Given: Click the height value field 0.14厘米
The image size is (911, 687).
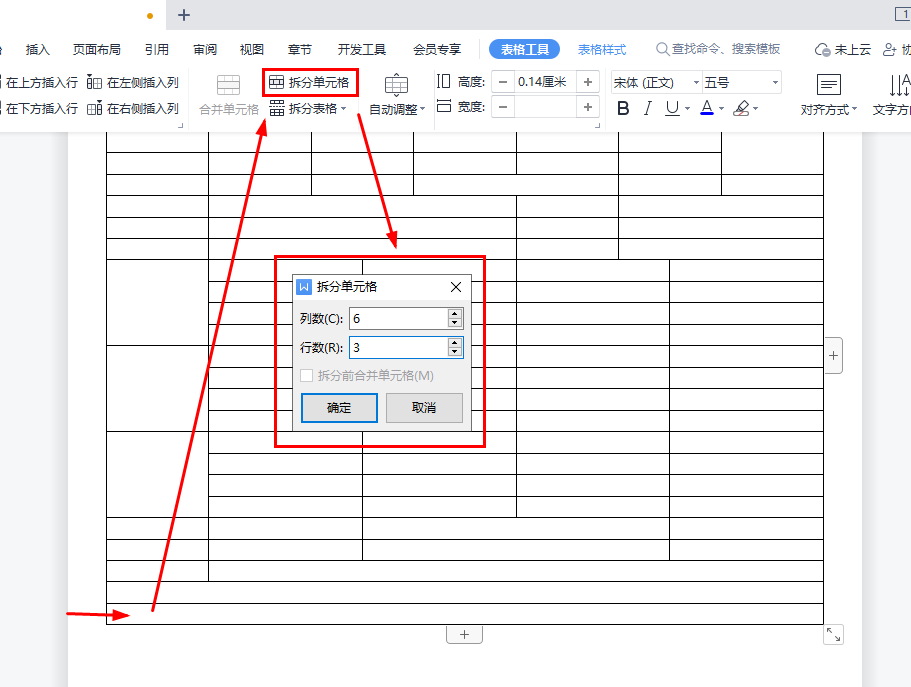Looking at the screenshot, I should click(x=545, y=82).
